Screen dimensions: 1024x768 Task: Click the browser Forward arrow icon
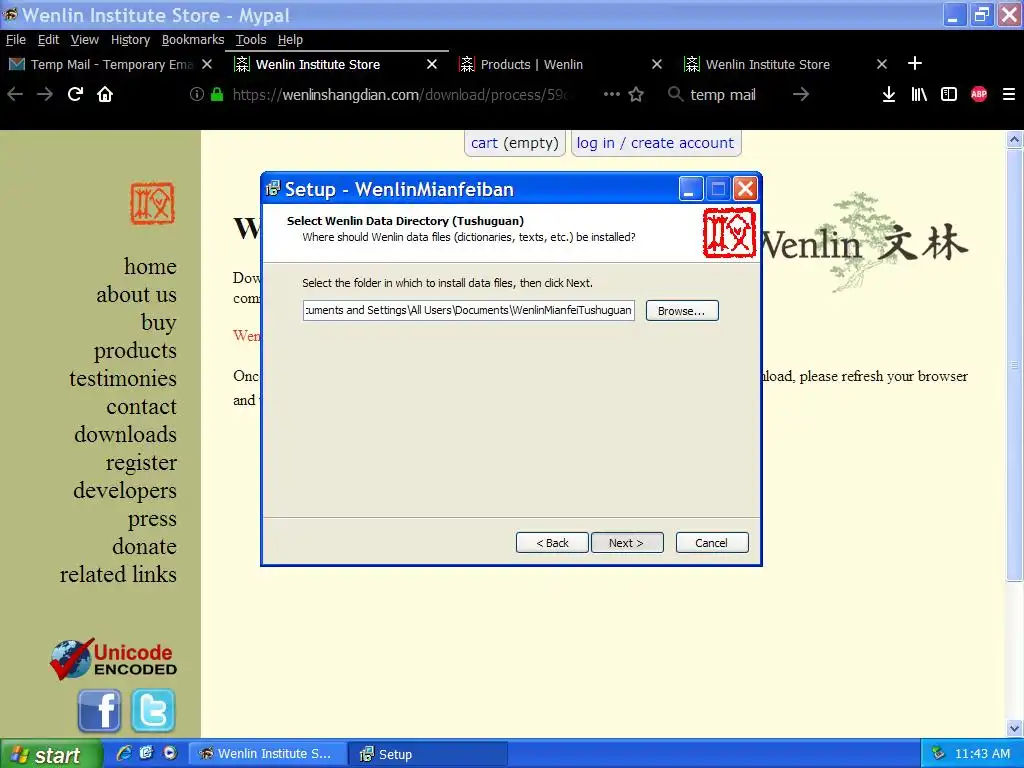click(x=45, y=95)
